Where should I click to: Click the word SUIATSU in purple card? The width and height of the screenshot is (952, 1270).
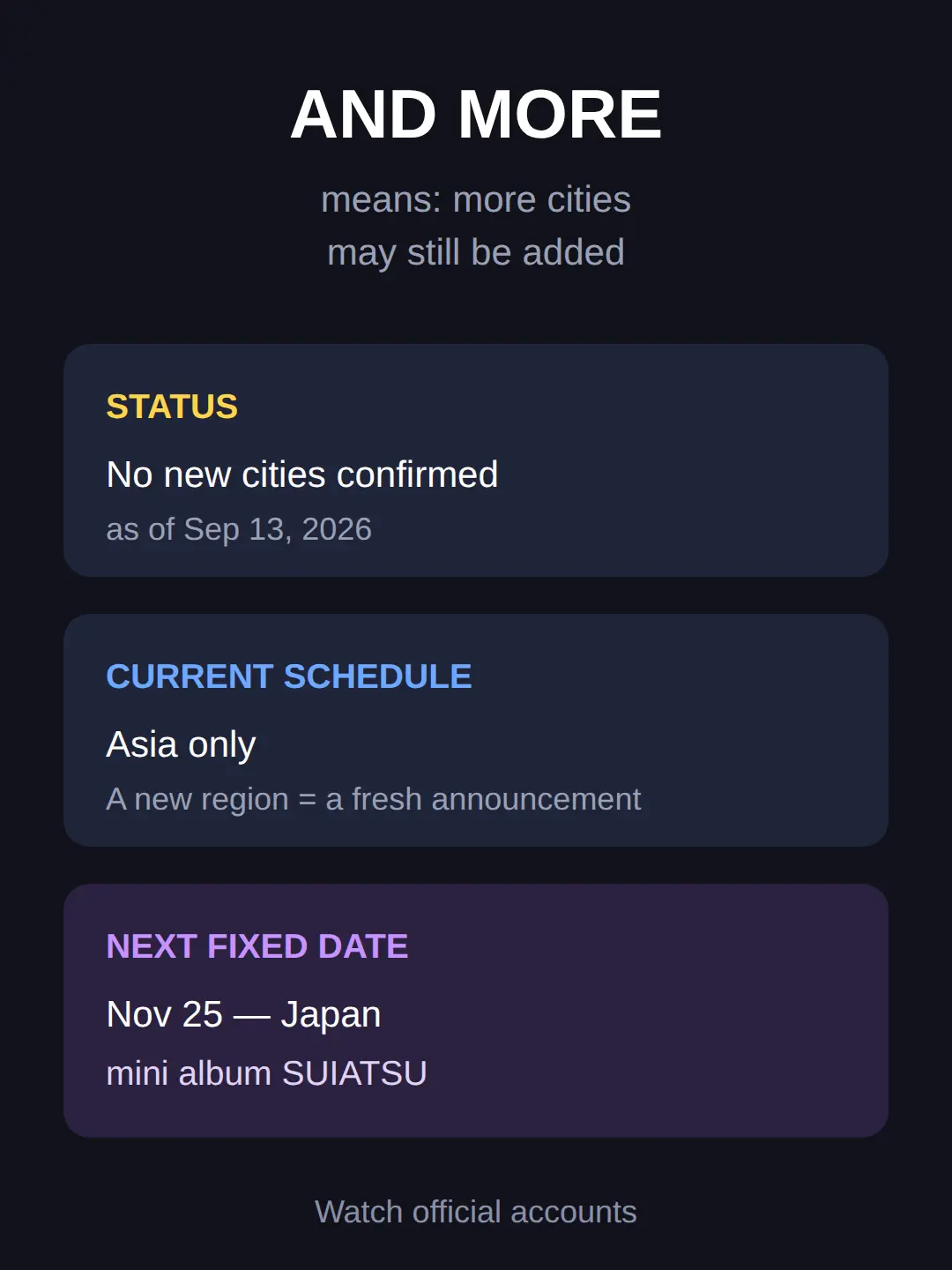click(354, 1073)
